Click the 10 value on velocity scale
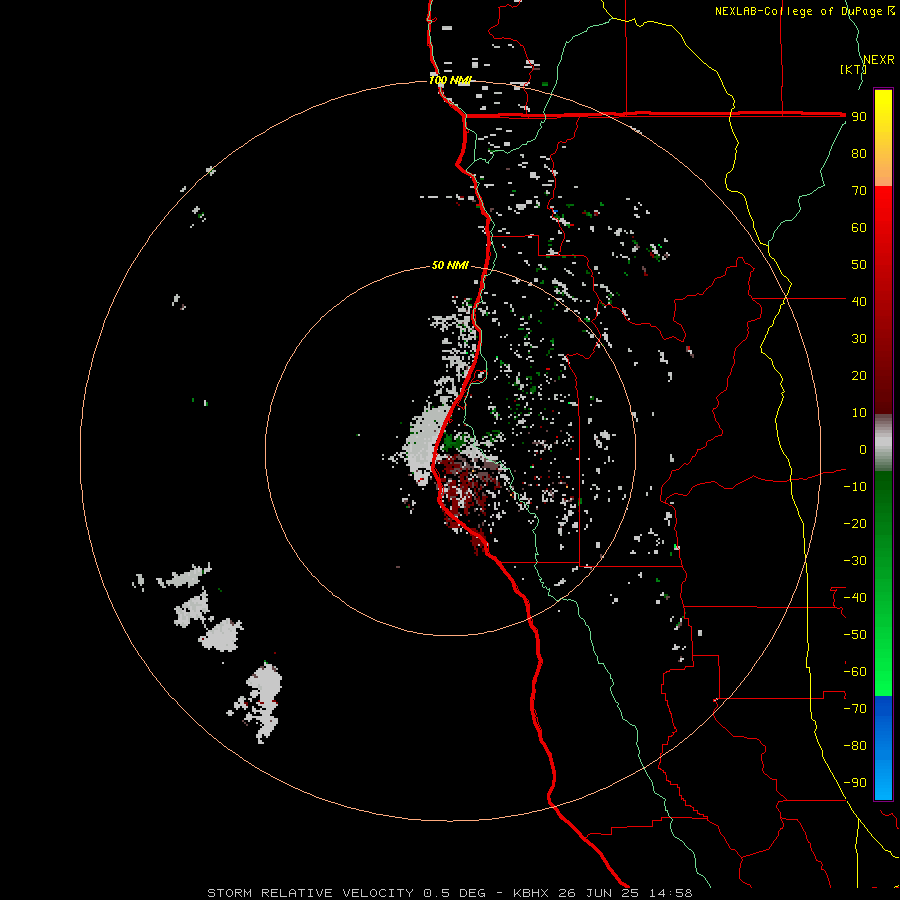 [x=859, y=413]
